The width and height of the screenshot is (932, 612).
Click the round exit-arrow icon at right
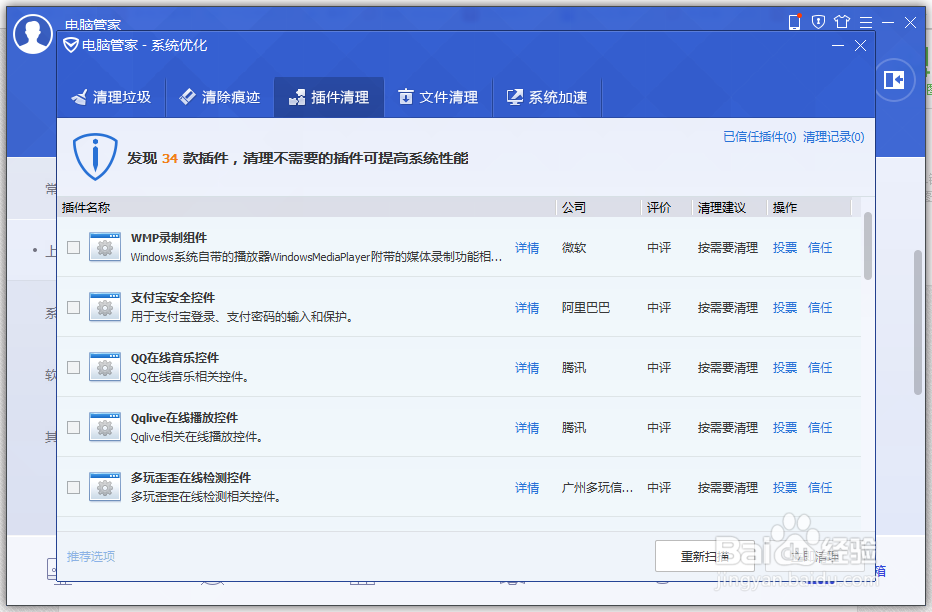point(894,80)
